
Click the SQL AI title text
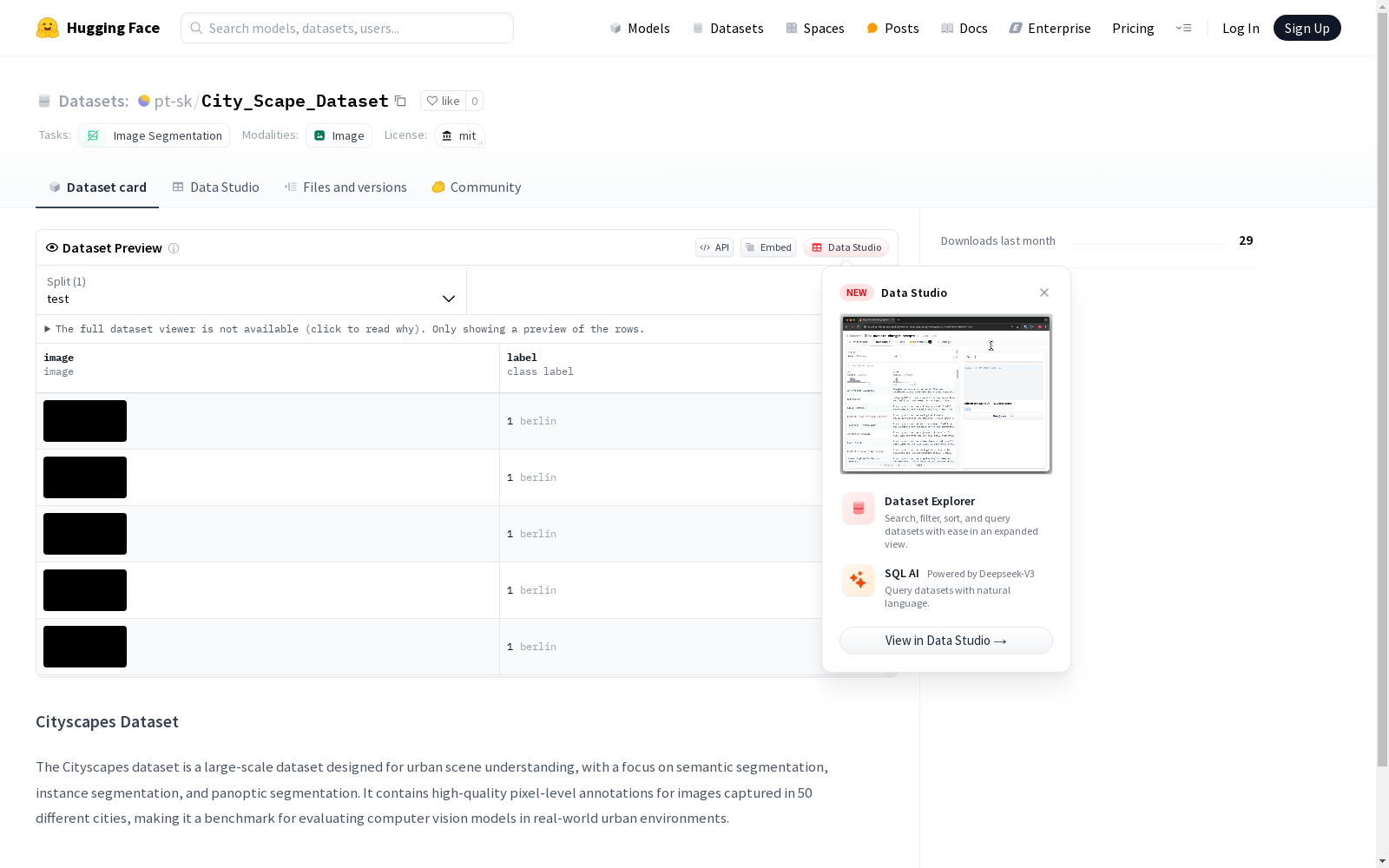coord(902,574)
